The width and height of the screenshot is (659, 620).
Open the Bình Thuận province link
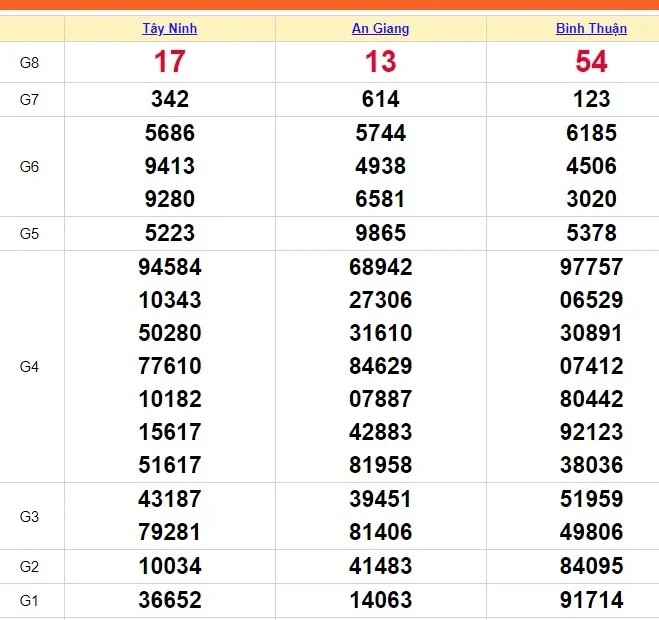pyautogui.click(x=591, y=29)
